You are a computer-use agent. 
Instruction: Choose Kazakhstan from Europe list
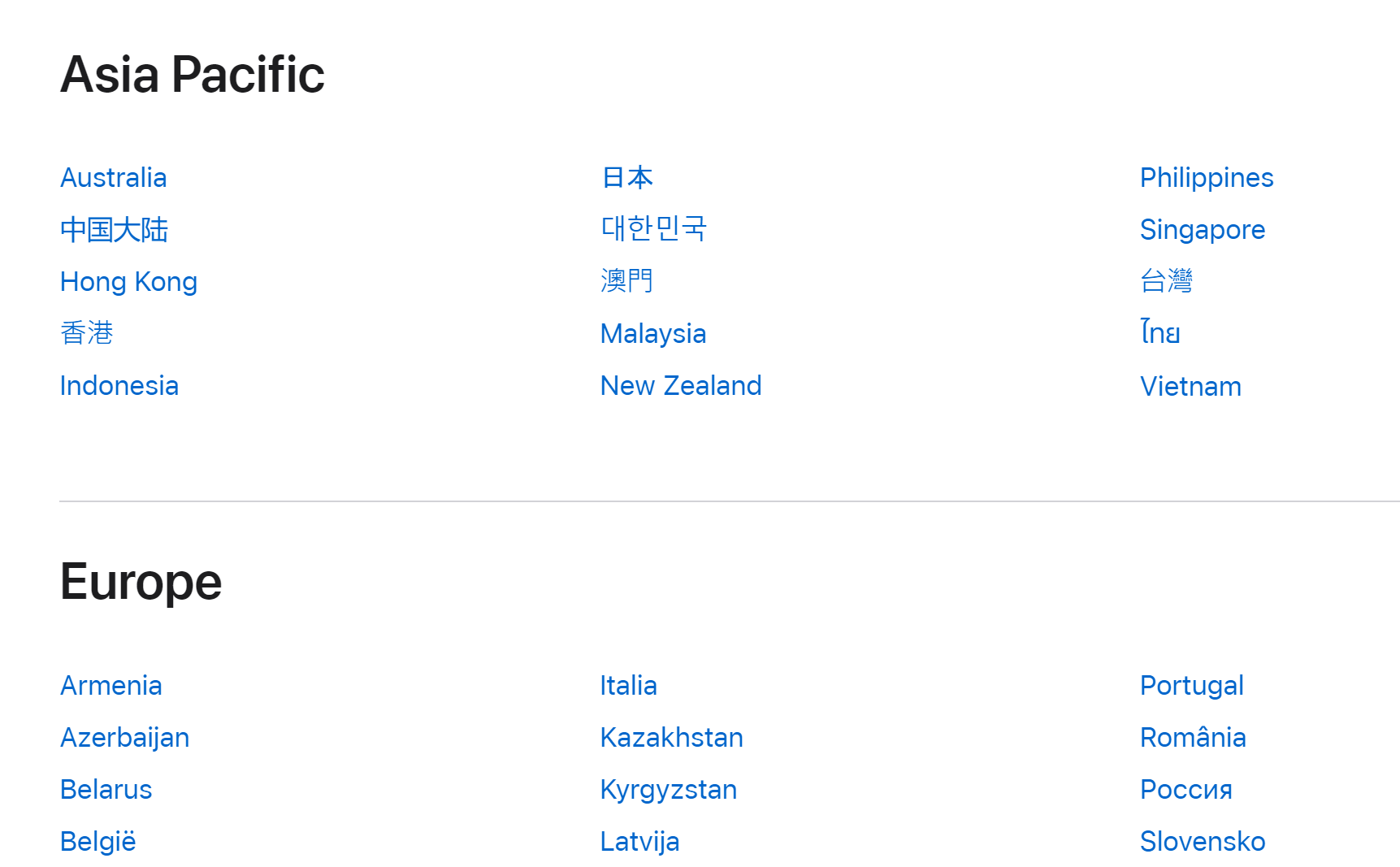point(672,738)
